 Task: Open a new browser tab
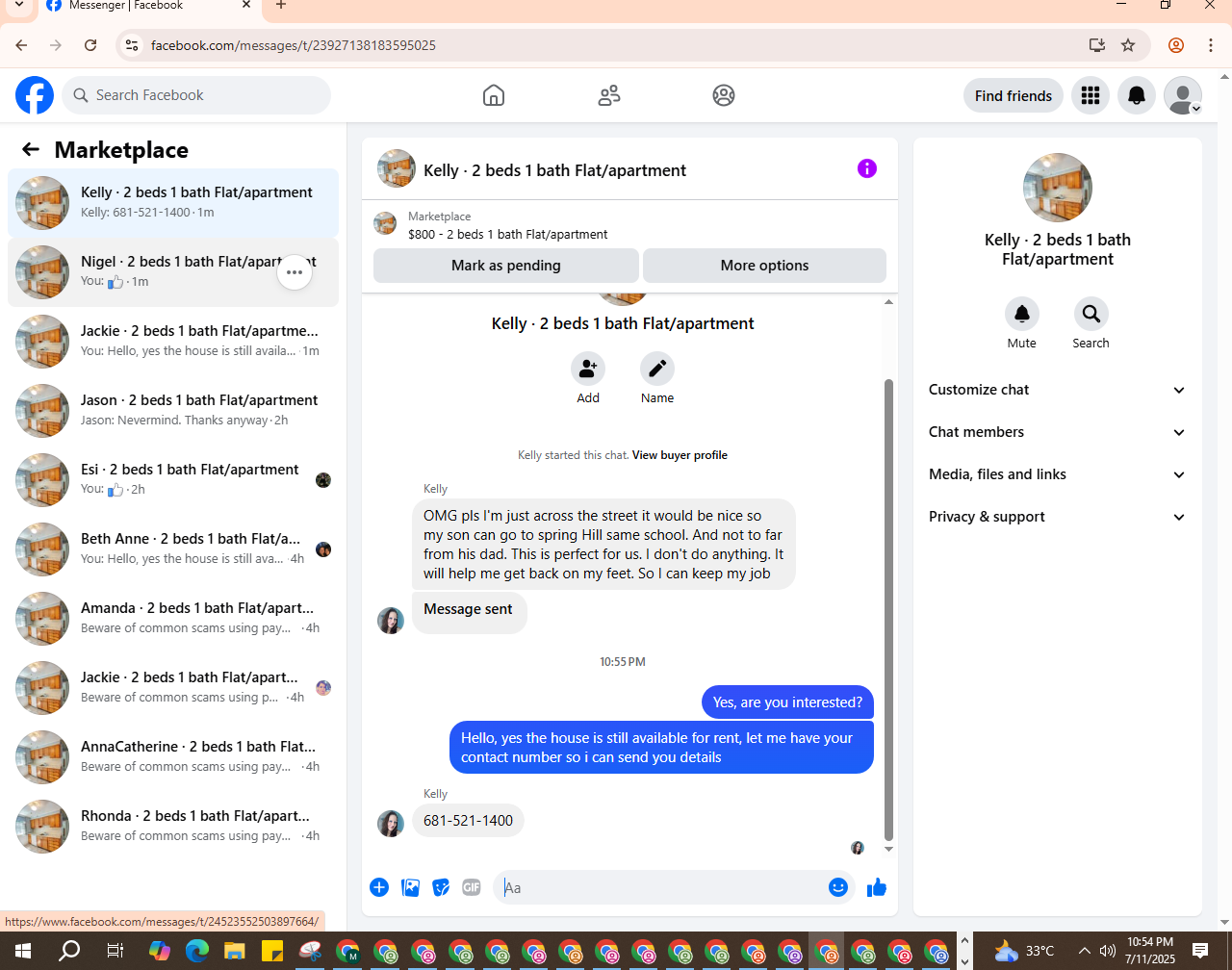tap(280, 5)
